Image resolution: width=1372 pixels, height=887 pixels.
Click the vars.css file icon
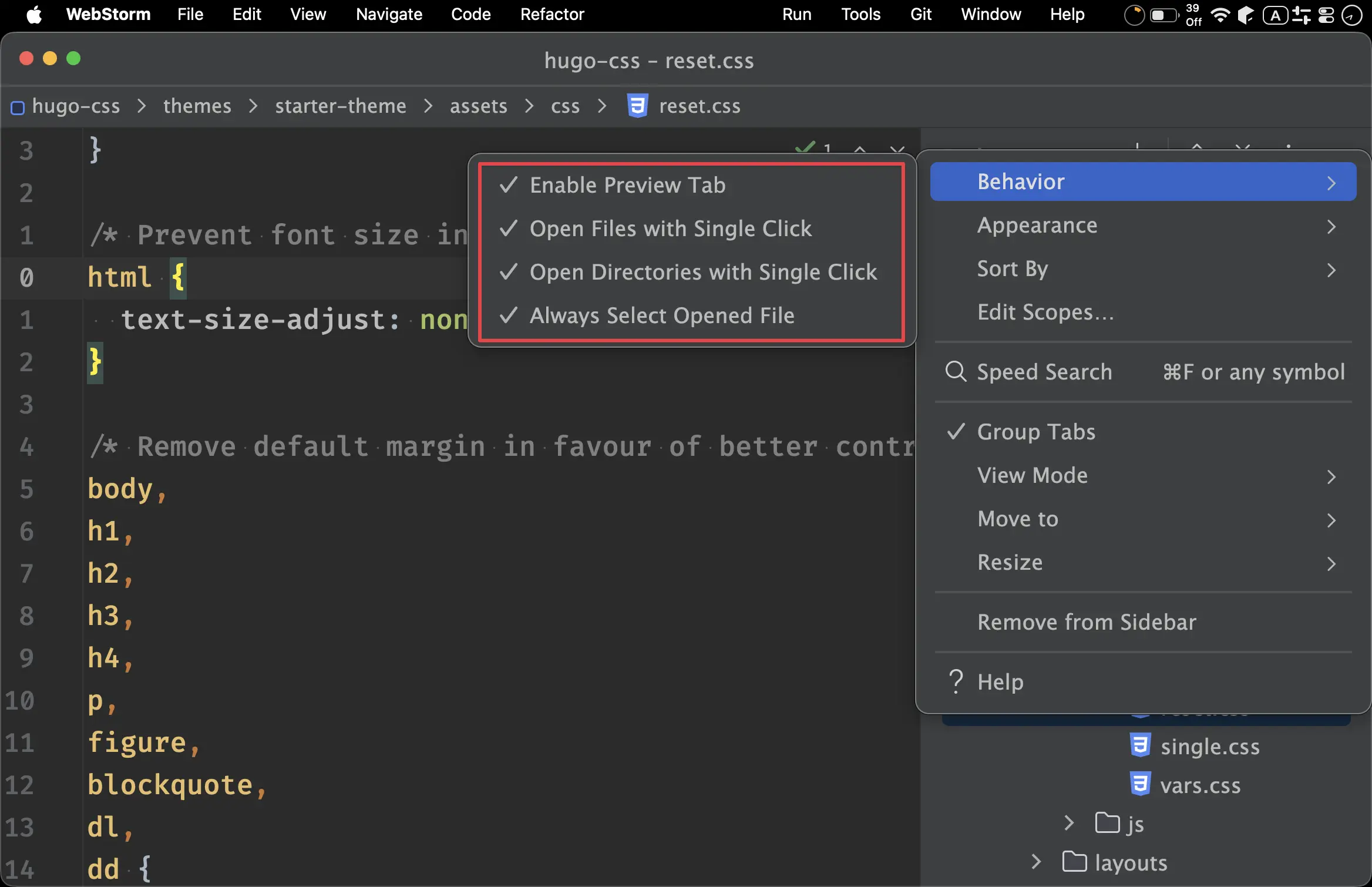click(x=1140, y=785)
